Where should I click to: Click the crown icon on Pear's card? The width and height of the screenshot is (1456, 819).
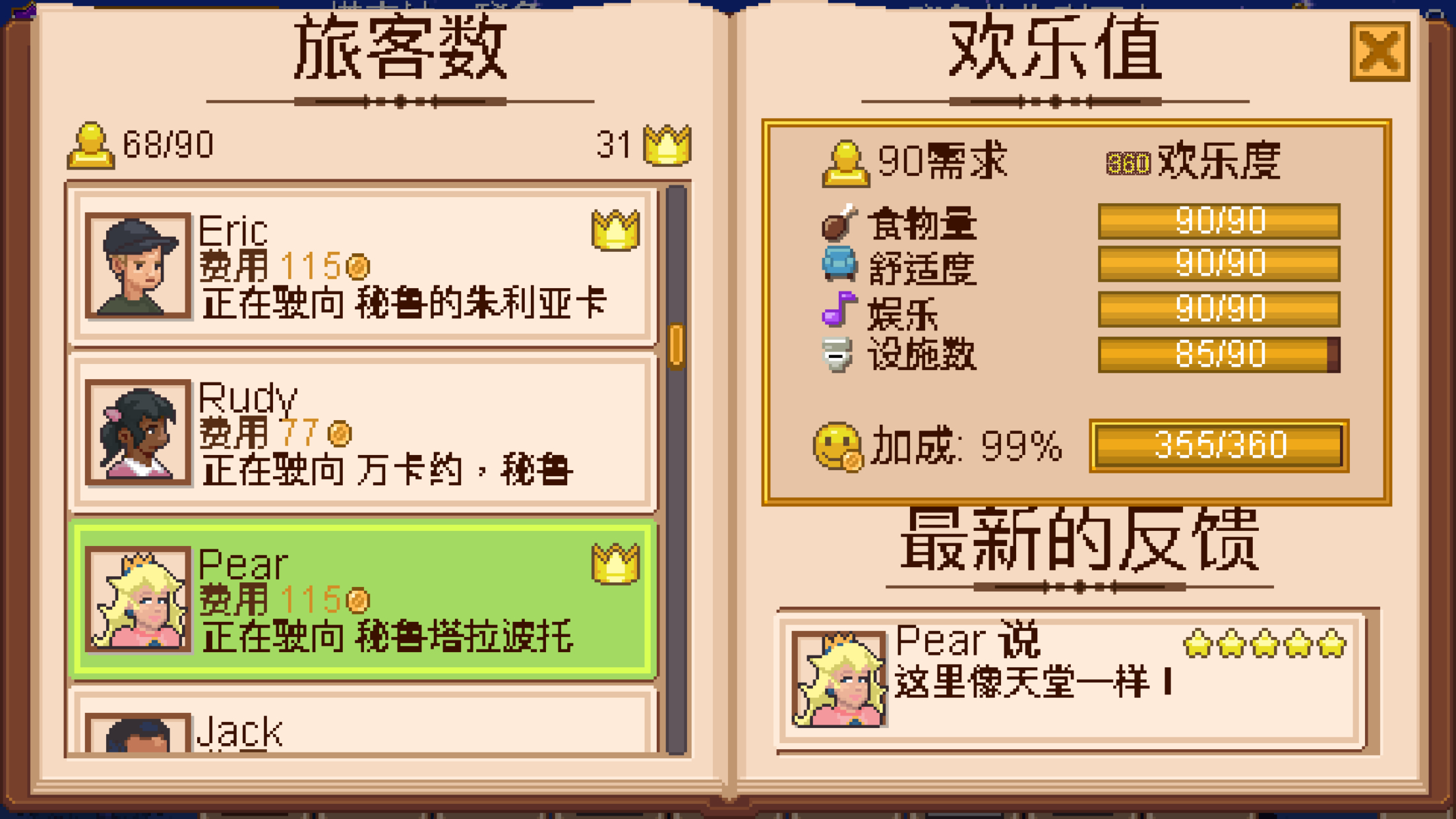(x=615, y=563)
